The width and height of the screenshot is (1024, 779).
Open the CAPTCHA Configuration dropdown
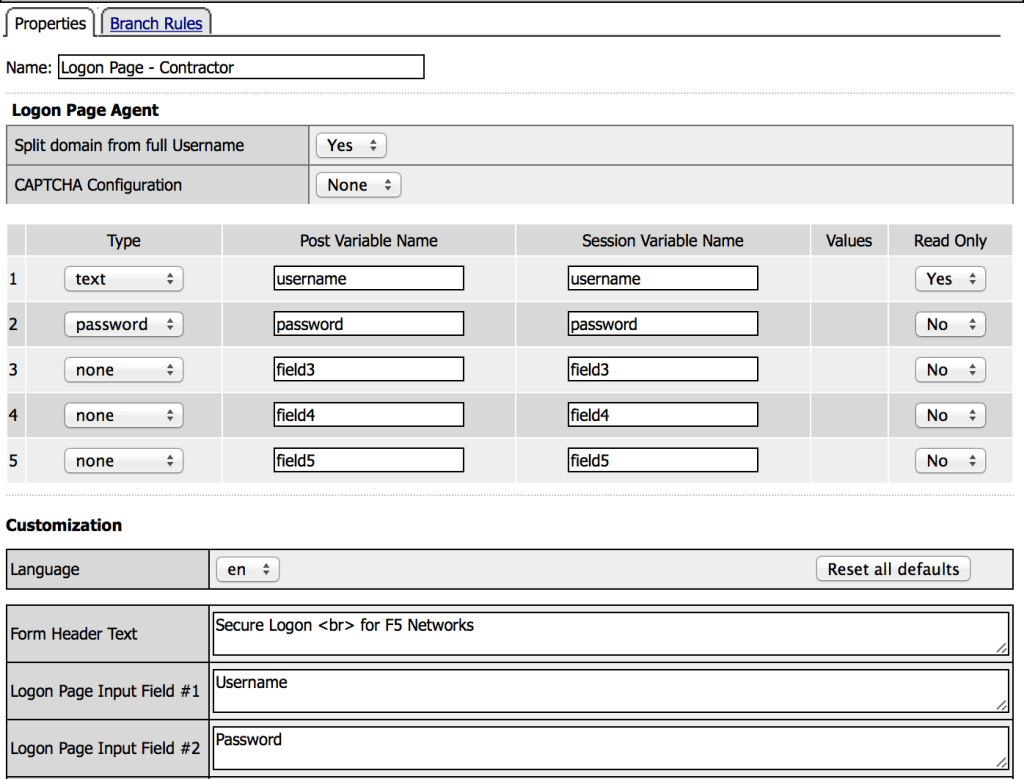tap(357, 184)
